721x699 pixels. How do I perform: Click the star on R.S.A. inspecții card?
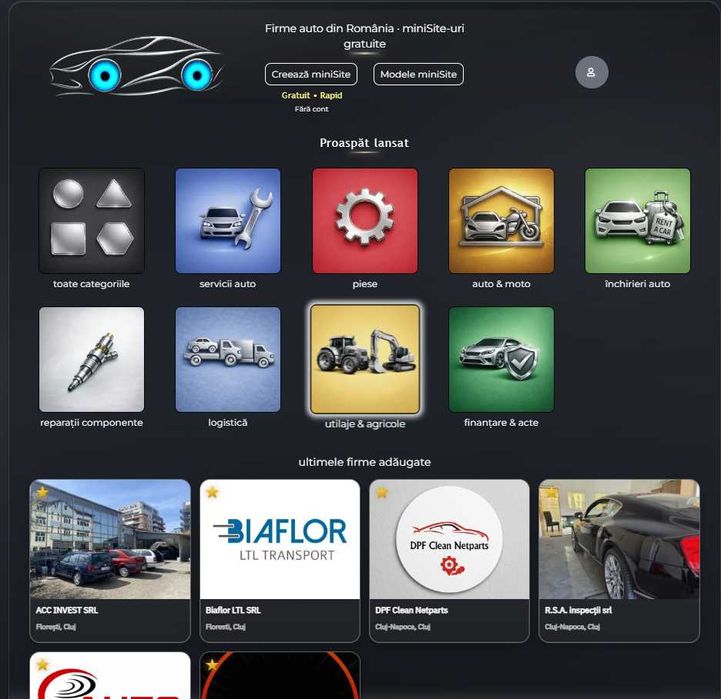[551, 492]
